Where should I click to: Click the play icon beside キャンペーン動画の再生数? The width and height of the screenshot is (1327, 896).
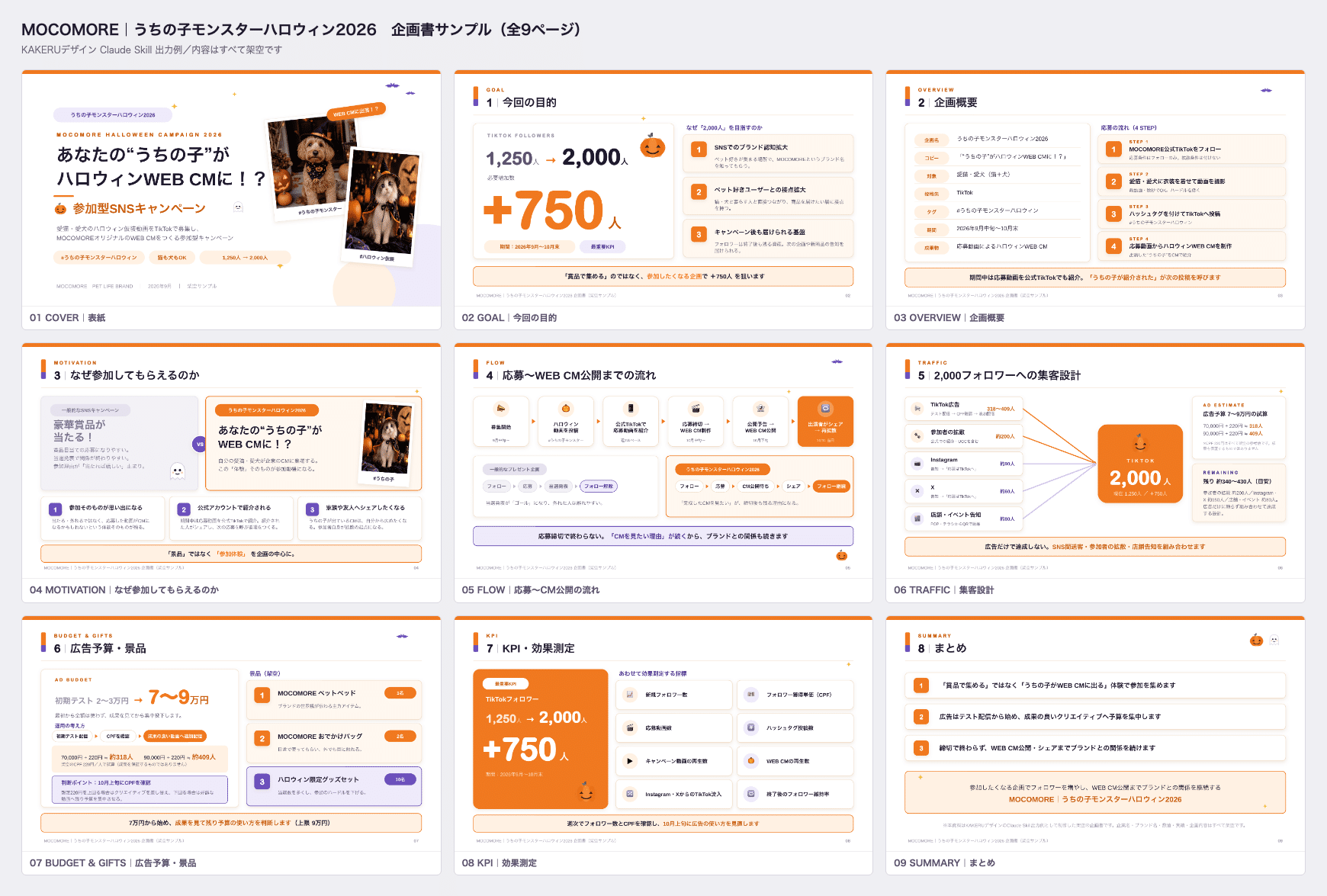(x=630, y=761)
